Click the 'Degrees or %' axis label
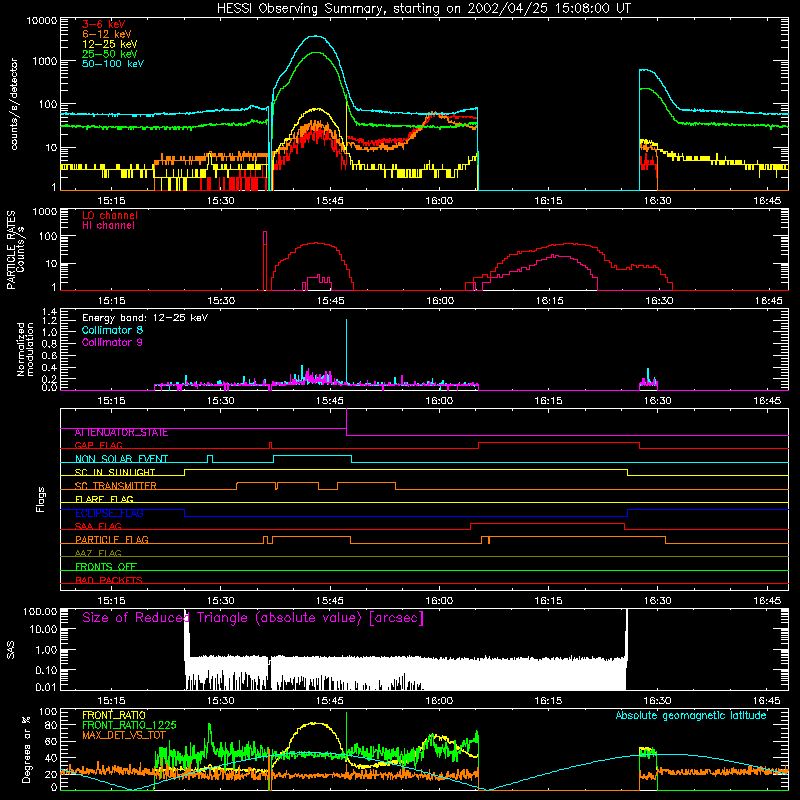The height and width of the screenshot is (800, 800). (x=26, y=749)
